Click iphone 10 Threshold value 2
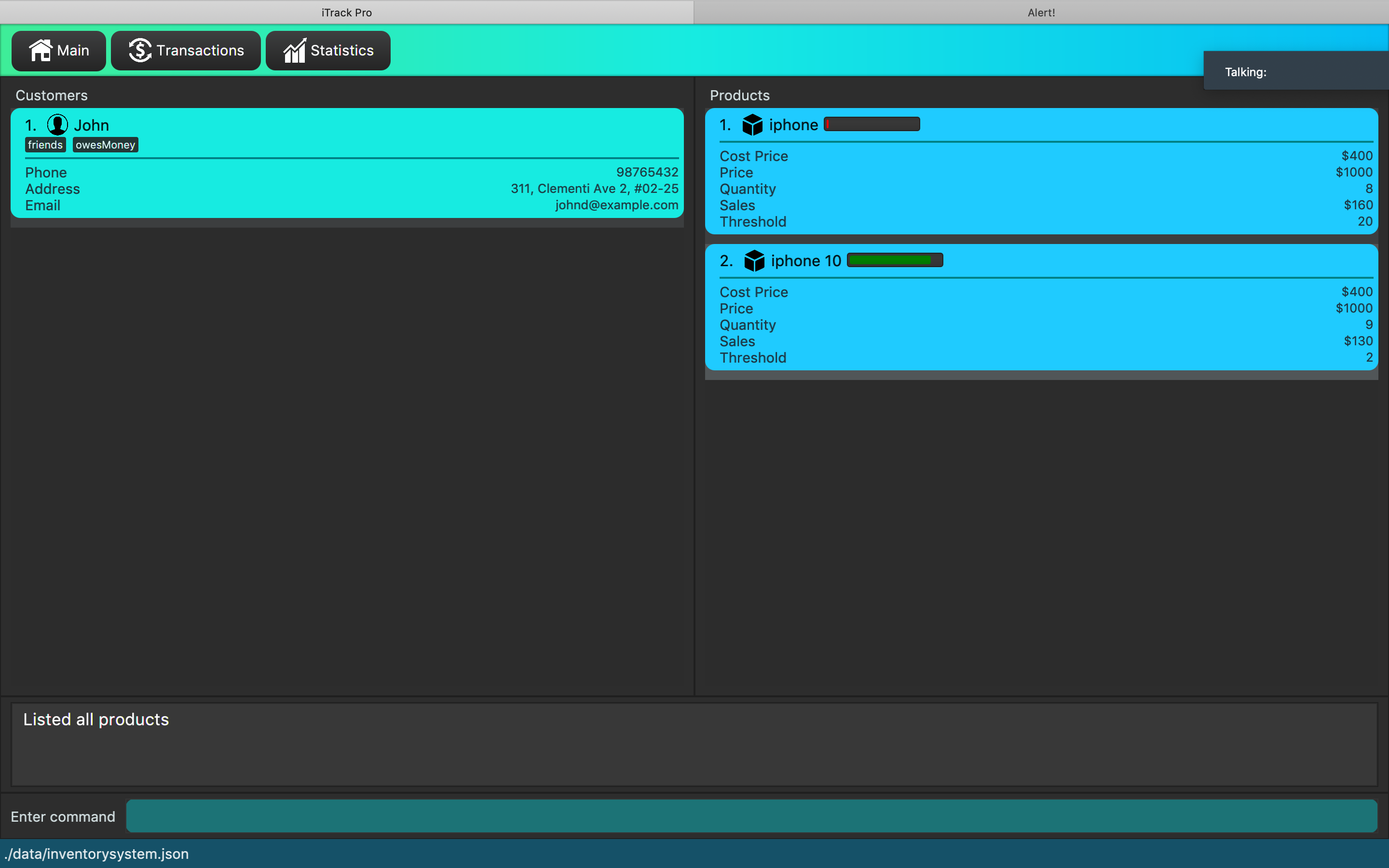 click(1369, 358)
